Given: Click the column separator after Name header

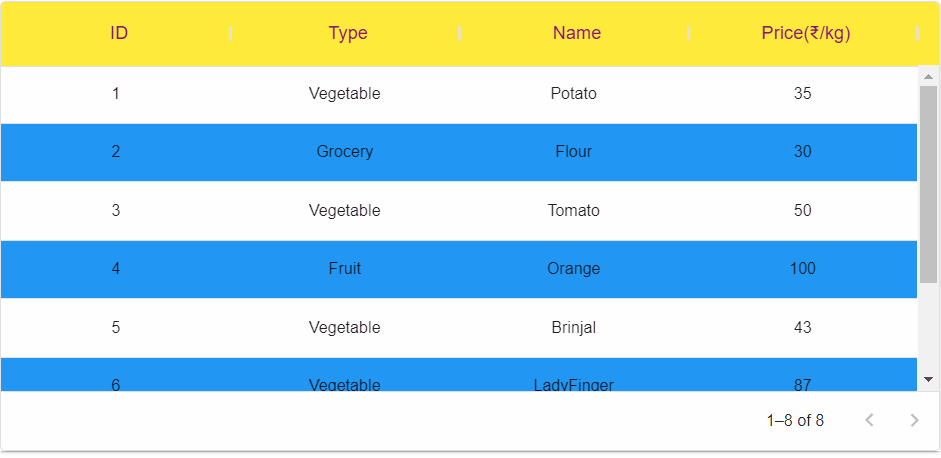Looking at the screenshot, I should click(688, 34).
